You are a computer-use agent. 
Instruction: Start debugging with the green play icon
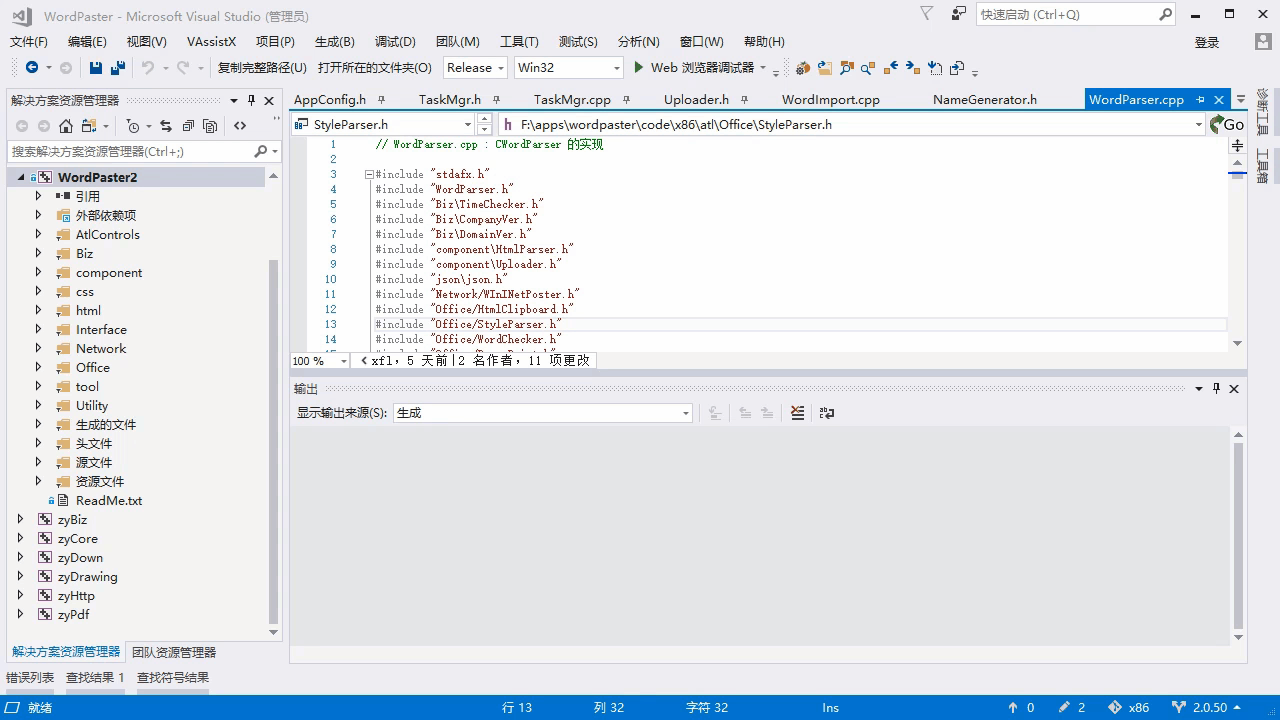638,68
